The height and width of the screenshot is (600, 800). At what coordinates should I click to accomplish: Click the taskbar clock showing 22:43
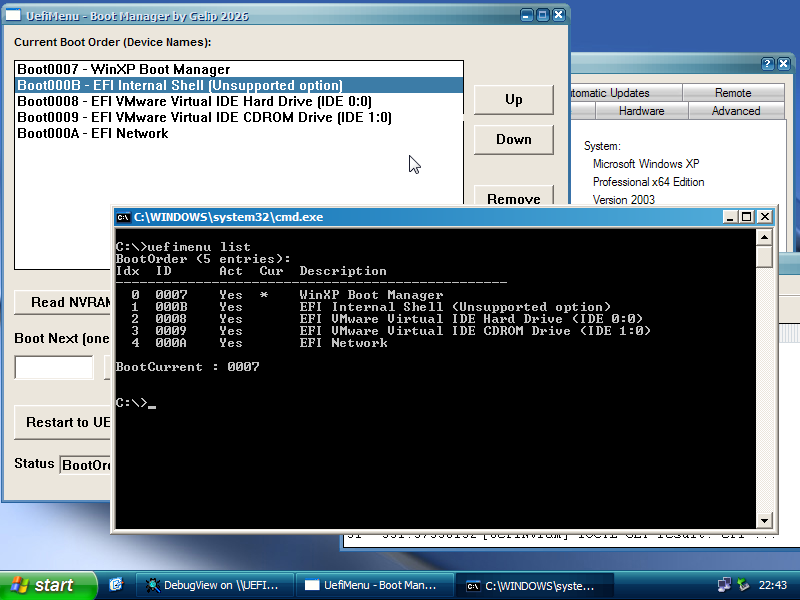pos(772,585)
